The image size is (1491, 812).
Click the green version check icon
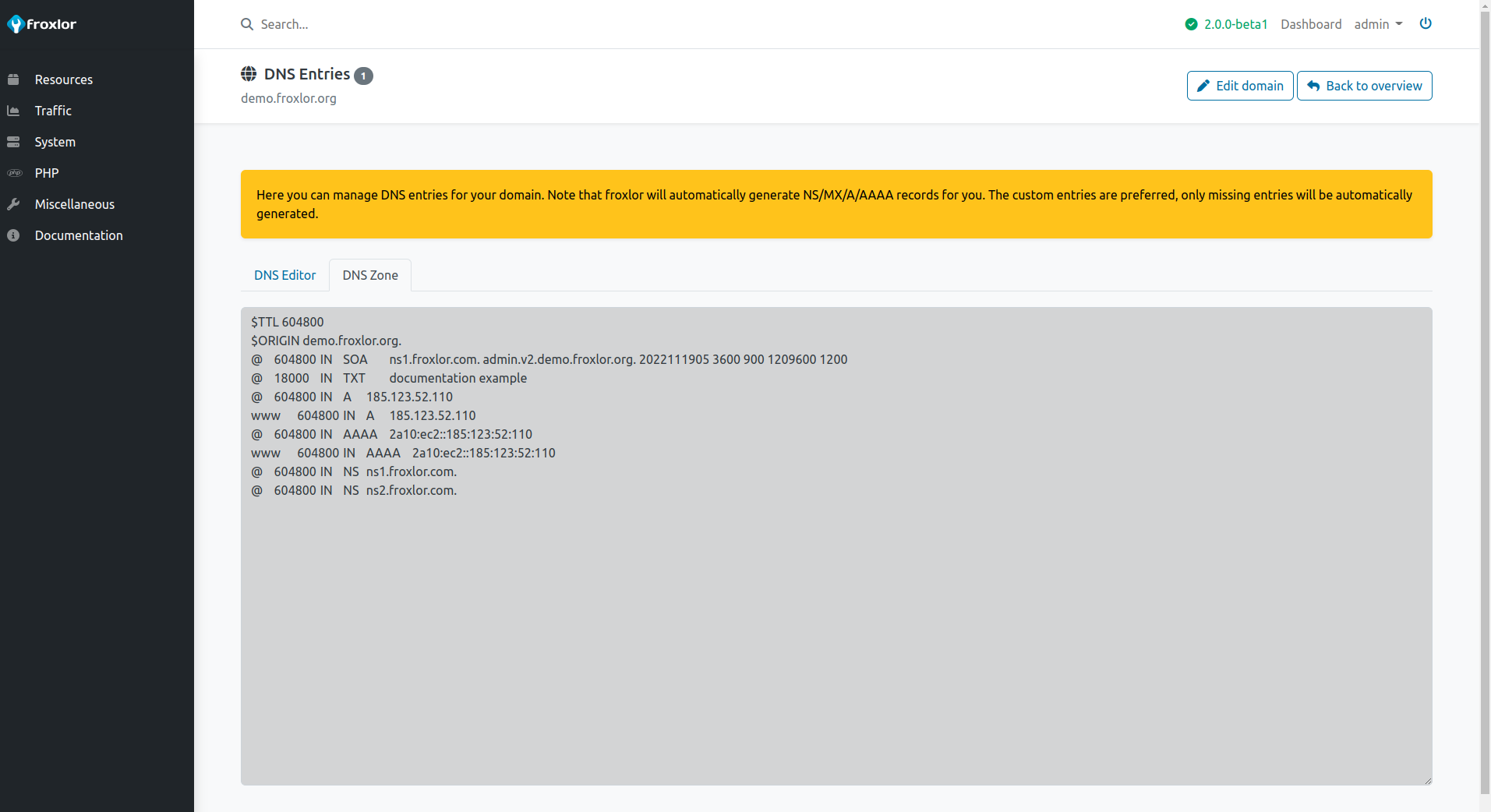click(1190, 24)
